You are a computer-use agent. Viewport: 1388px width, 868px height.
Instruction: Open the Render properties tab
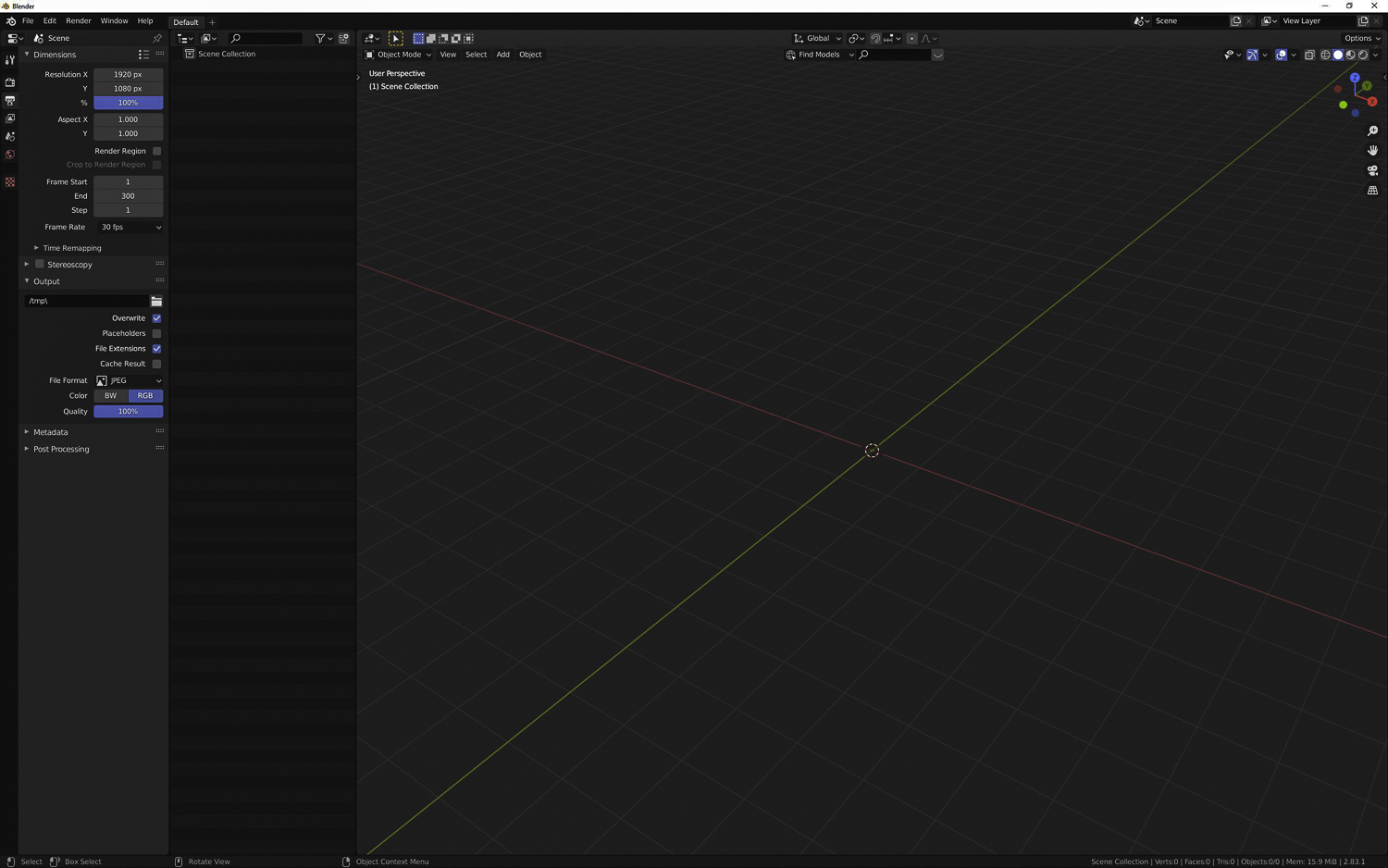[x=9, y=82]
